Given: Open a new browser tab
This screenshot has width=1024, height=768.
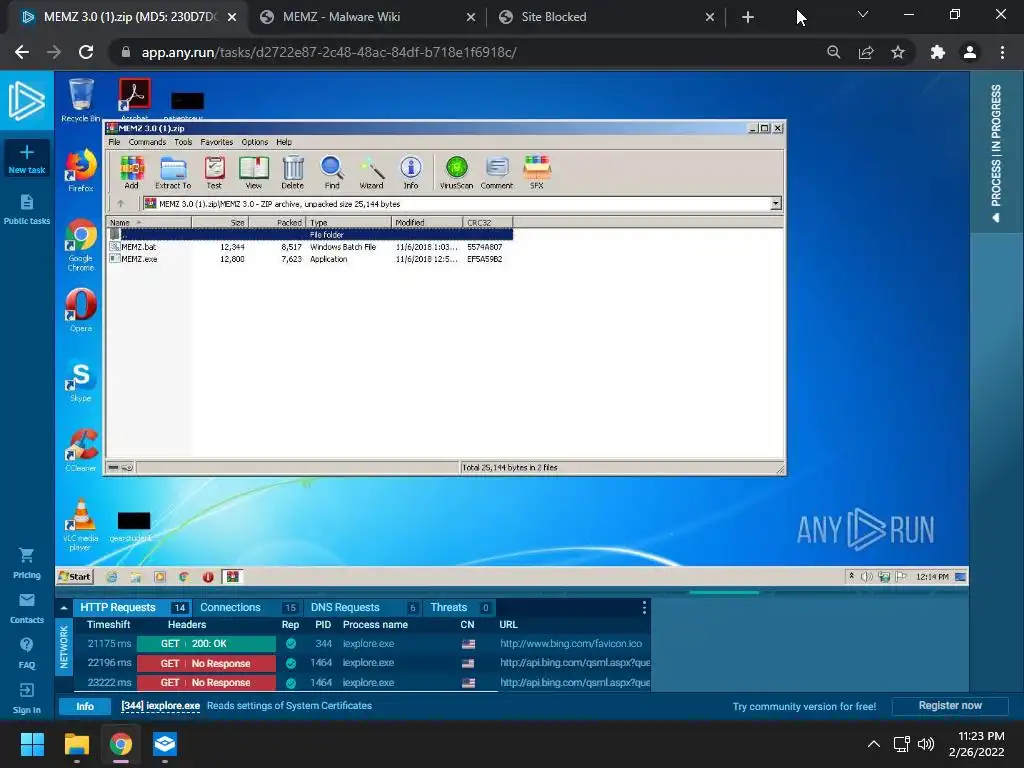Looking at the screenshot, I should pyautogui.click(x=748, y=17).
